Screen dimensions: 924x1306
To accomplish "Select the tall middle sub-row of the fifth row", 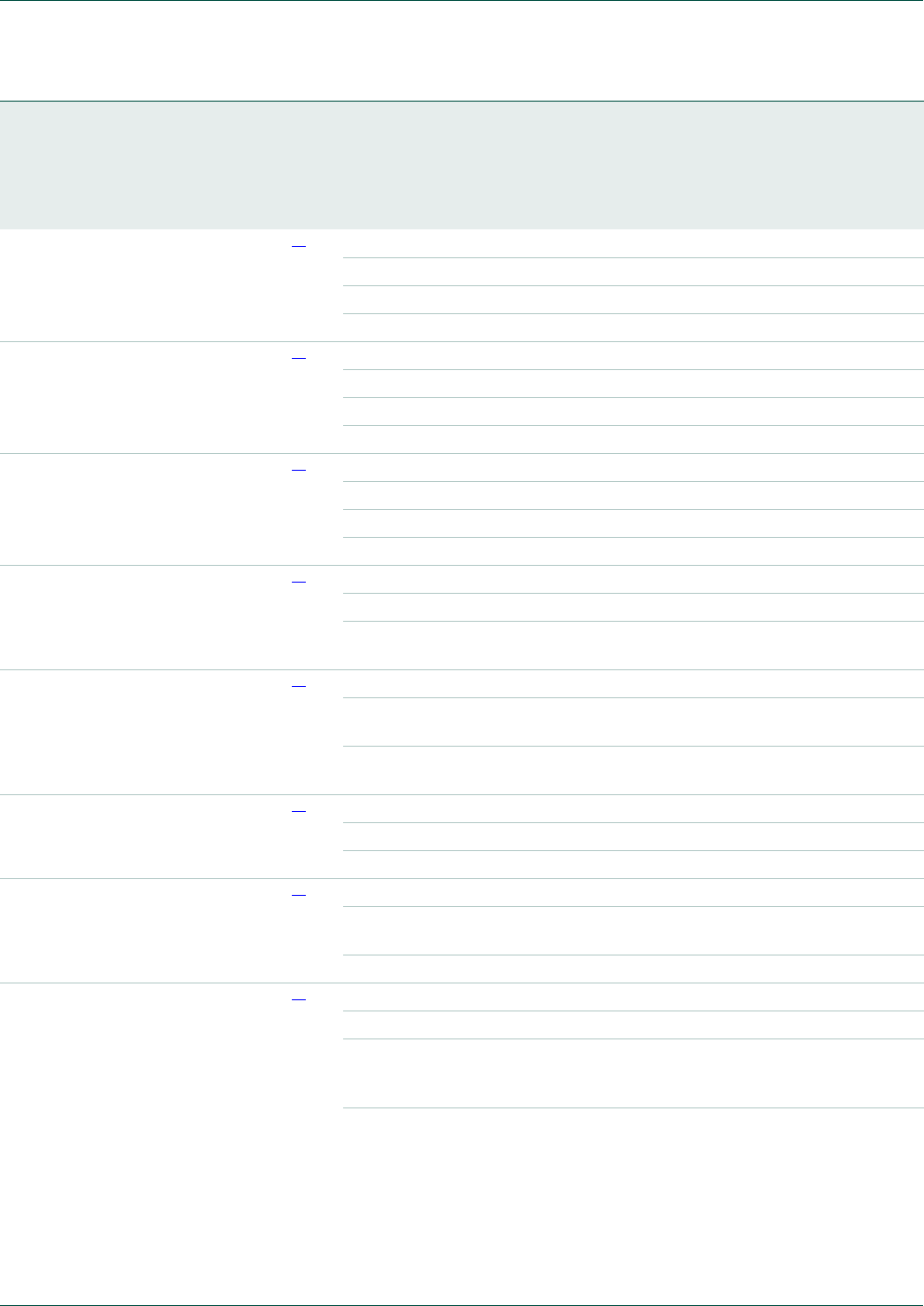I will (634, 722).
